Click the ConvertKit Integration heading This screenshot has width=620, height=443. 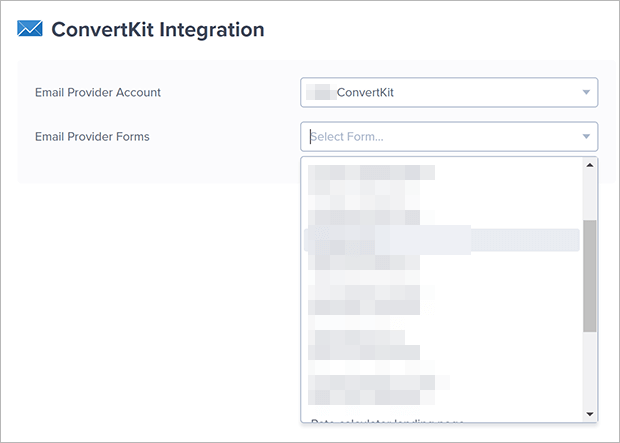coord(158,30)
